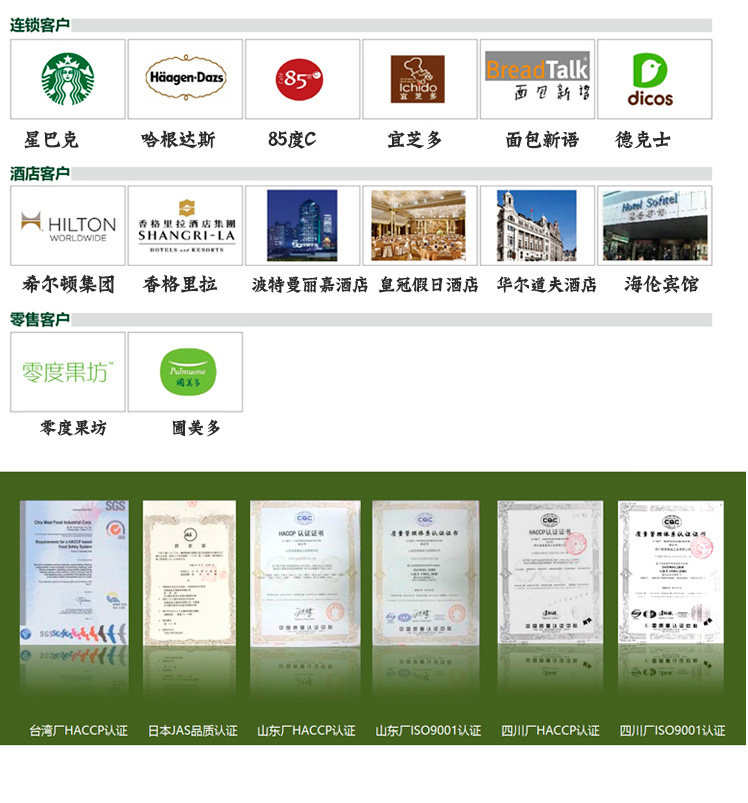Open the SGS HACCP certificate image
748x803 pixels.
click(74, 573)
